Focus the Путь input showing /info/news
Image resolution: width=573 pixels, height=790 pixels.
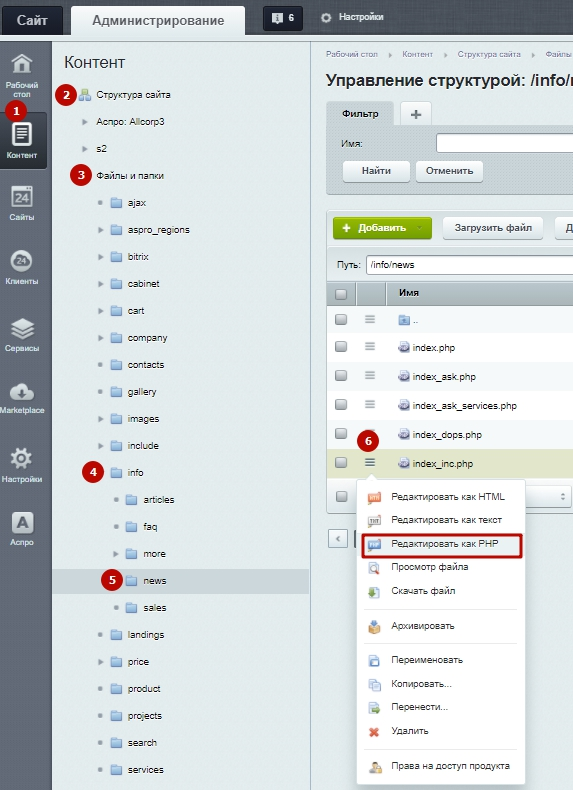point(469,265)
